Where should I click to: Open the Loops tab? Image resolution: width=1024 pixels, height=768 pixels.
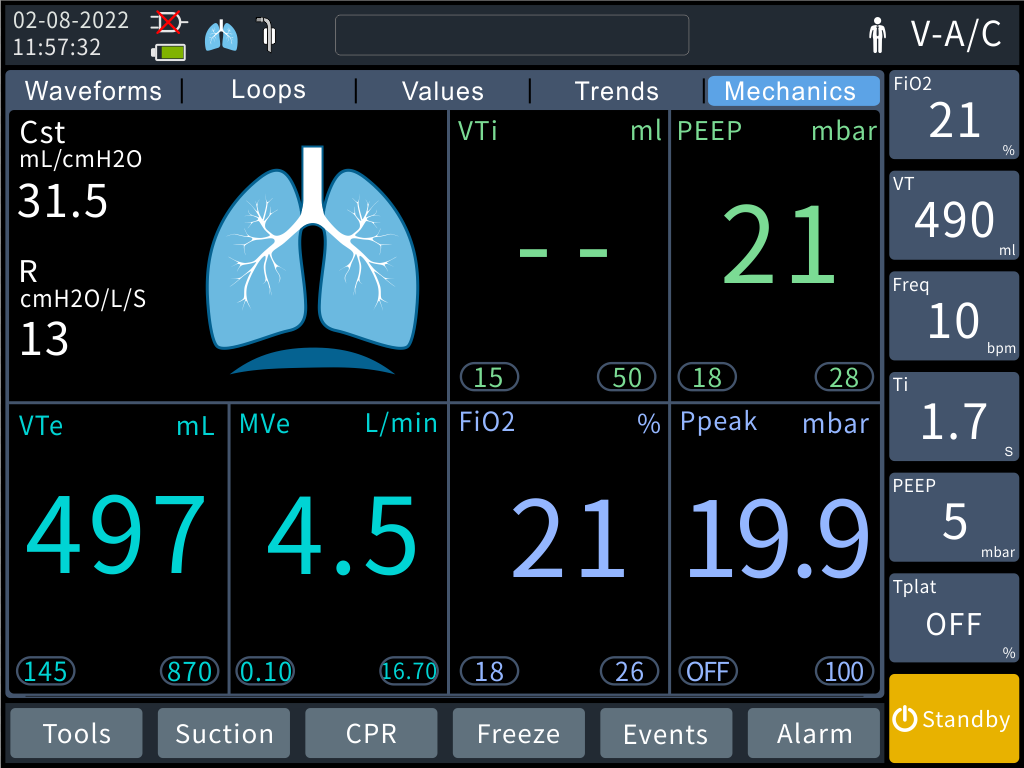(x=268, y=90)
